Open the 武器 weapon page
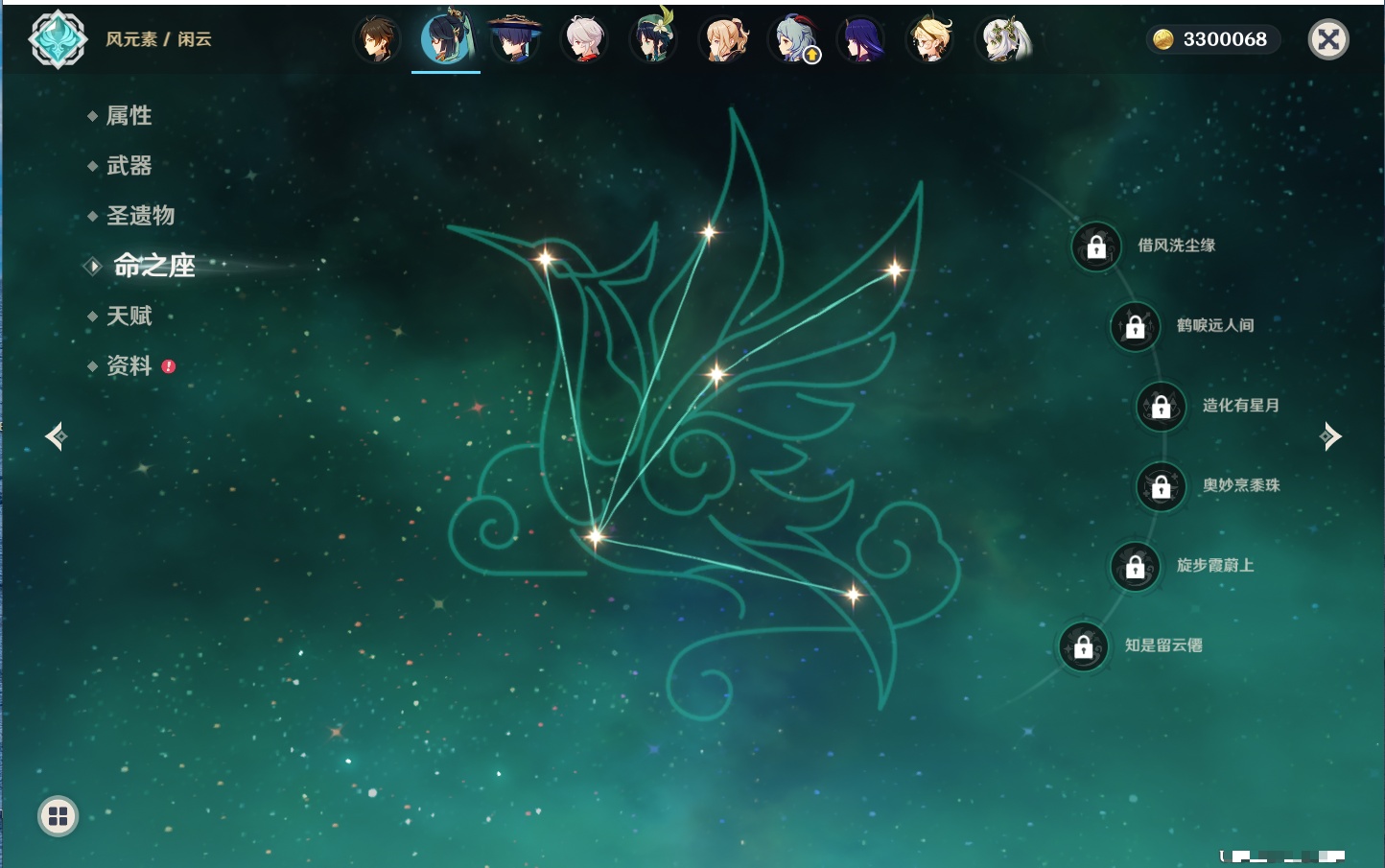Image resolution: width=1385 pixels, height=868 pixels. click(x=129, y=166)
